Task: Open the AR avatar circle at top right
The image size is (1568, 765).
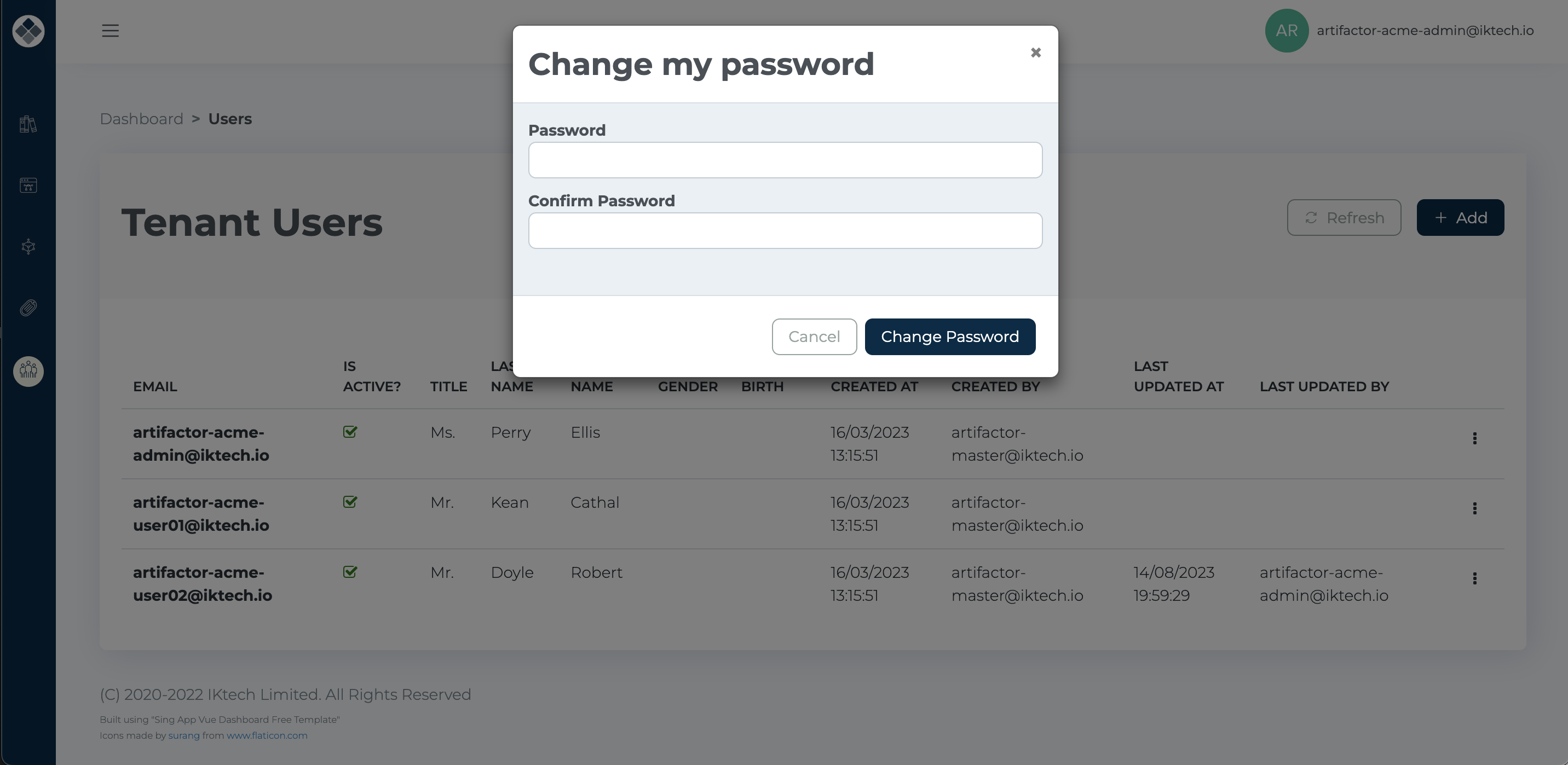Action: tap(1286, 31)
